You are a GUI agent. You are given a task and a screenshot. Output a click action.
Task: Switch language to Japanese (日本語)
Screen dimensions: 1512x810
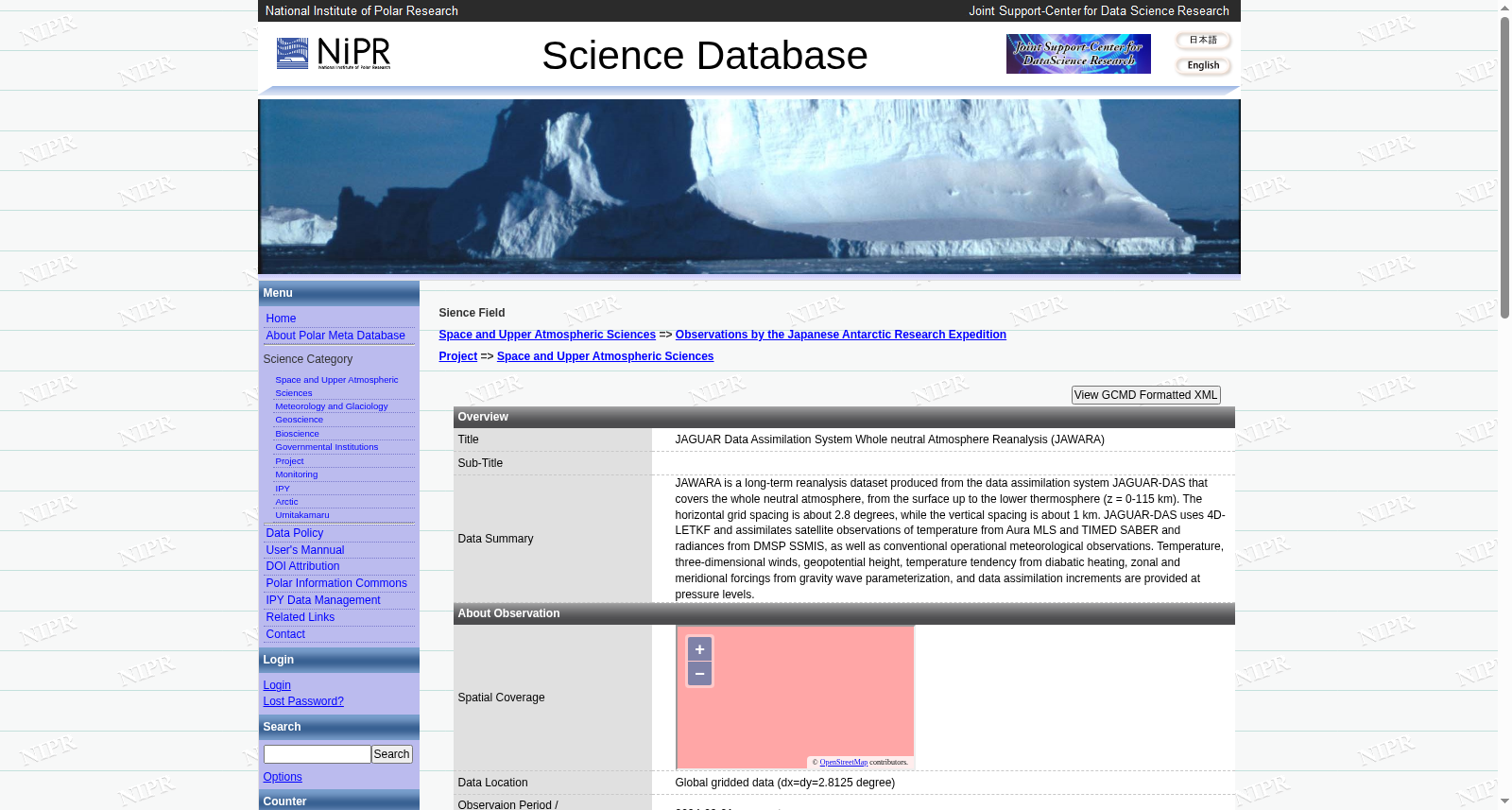coord(1203,40)
